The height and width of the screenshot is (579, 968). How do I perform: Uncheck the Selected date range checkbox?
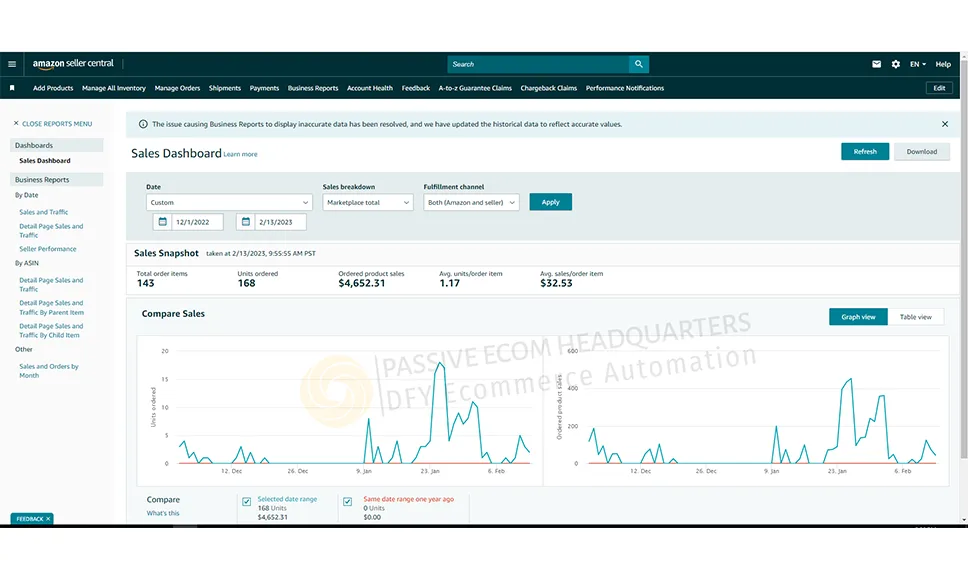click(x=247, y=501)
